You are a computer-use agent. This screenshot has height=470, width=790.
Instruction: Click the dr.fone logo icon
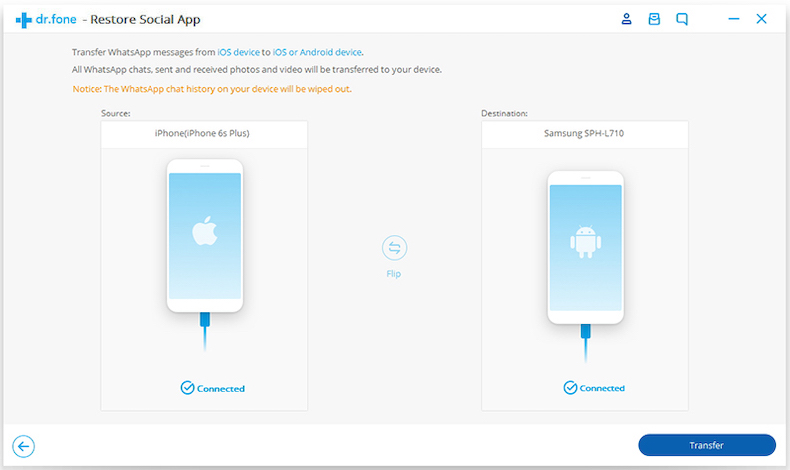[23, 20]
